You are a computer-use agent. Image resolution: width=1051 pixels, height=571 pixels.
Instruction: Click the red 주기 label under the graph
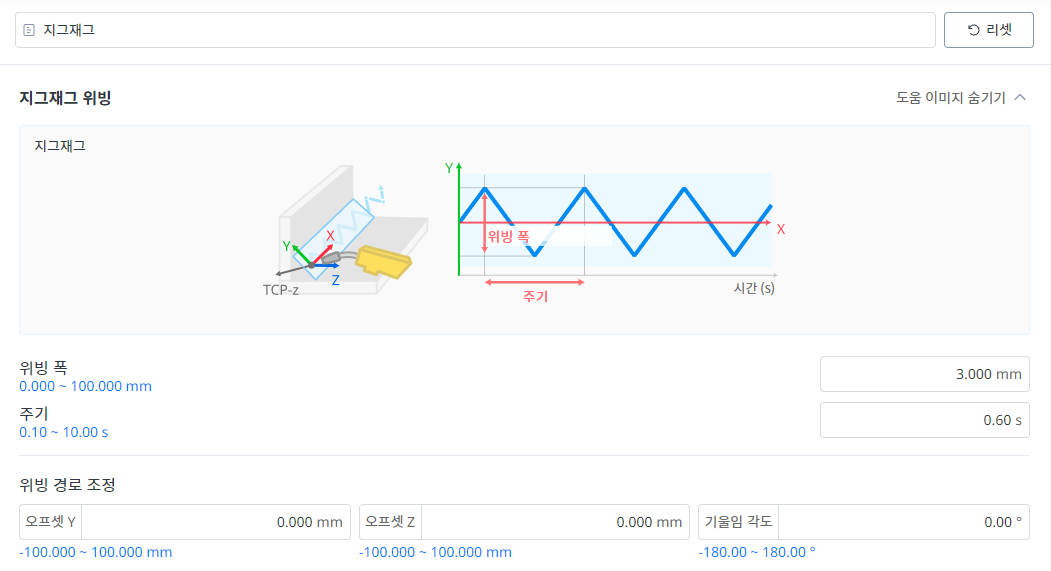(x=535, y=297)
